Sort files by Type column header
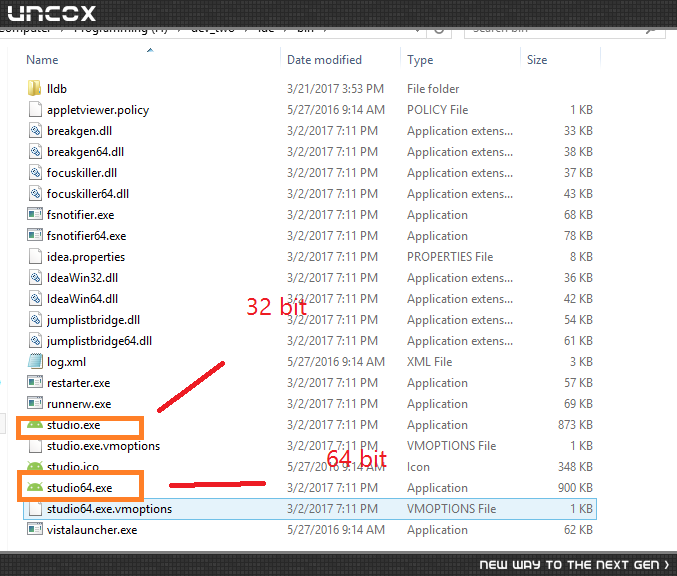Viewport: 677px width, 576px height. (x=420, y=60)
